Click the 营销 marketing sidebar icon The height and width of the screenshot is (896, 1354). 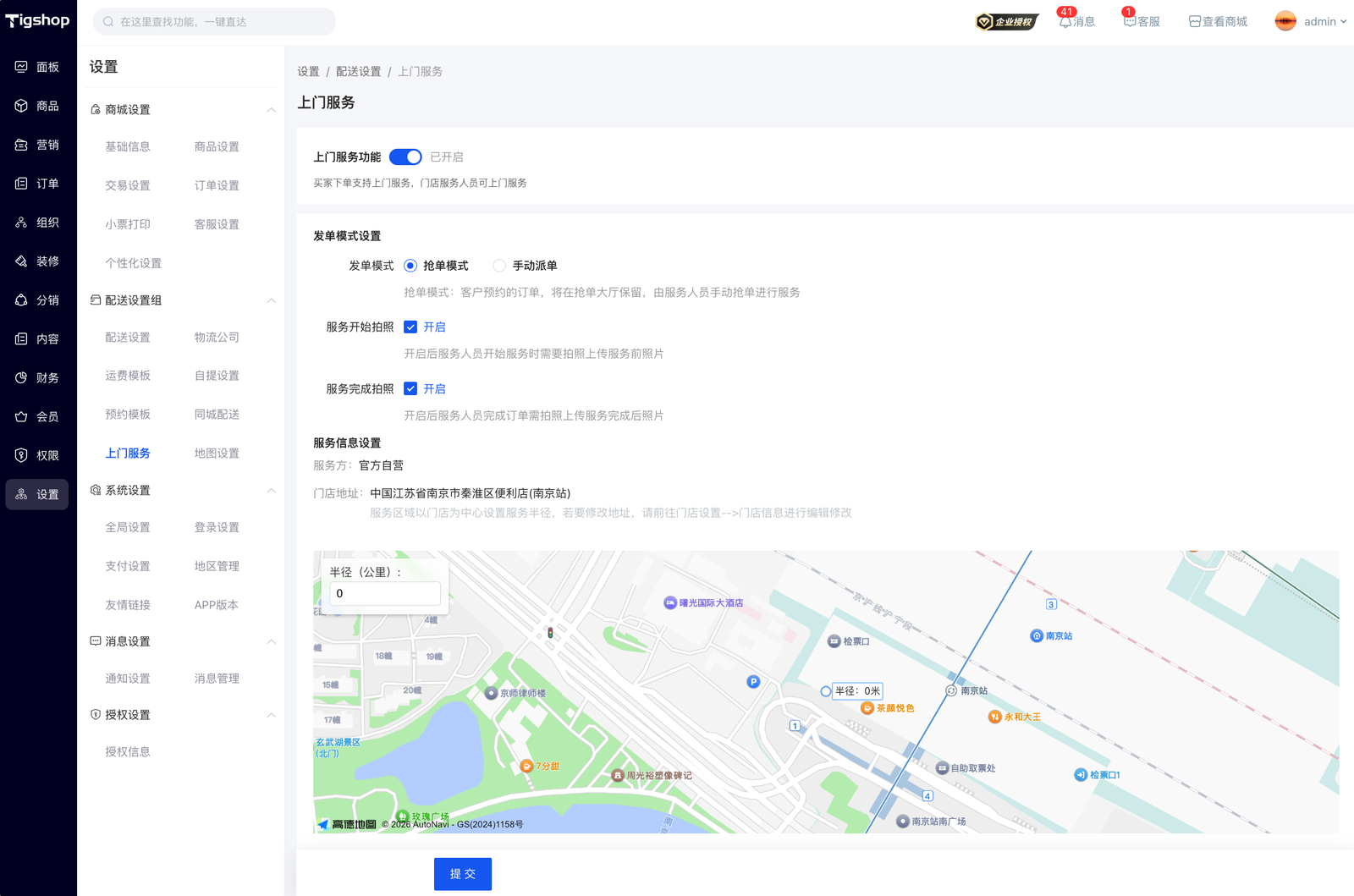[21, 145]
